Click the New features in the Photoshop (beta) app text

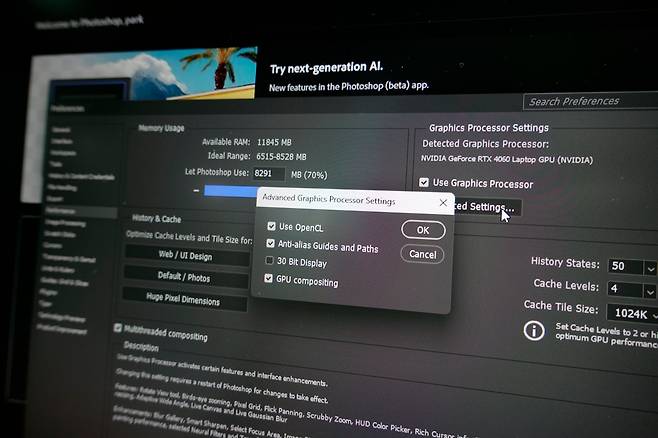click(x=349, y=87)
